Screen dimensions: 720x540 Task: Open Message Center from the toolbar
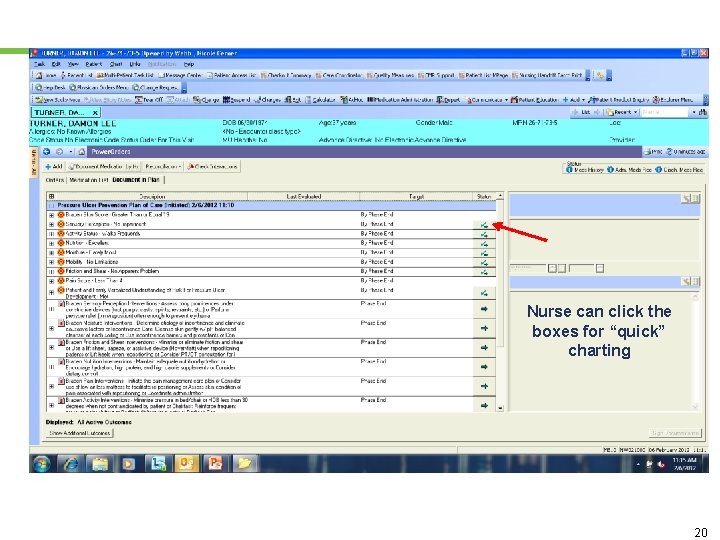[x=180, y=75]
